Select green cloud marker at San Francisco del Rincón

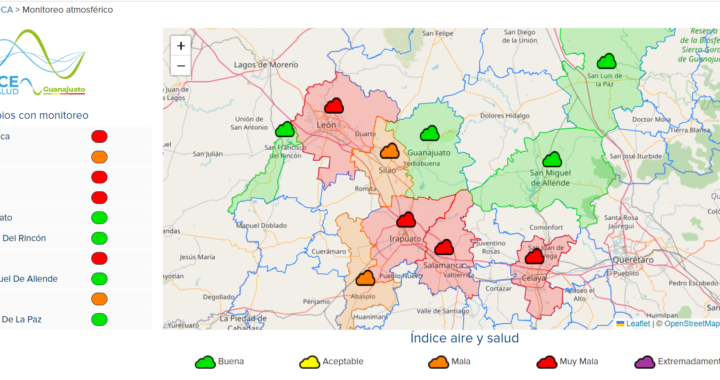coord(285,130)
